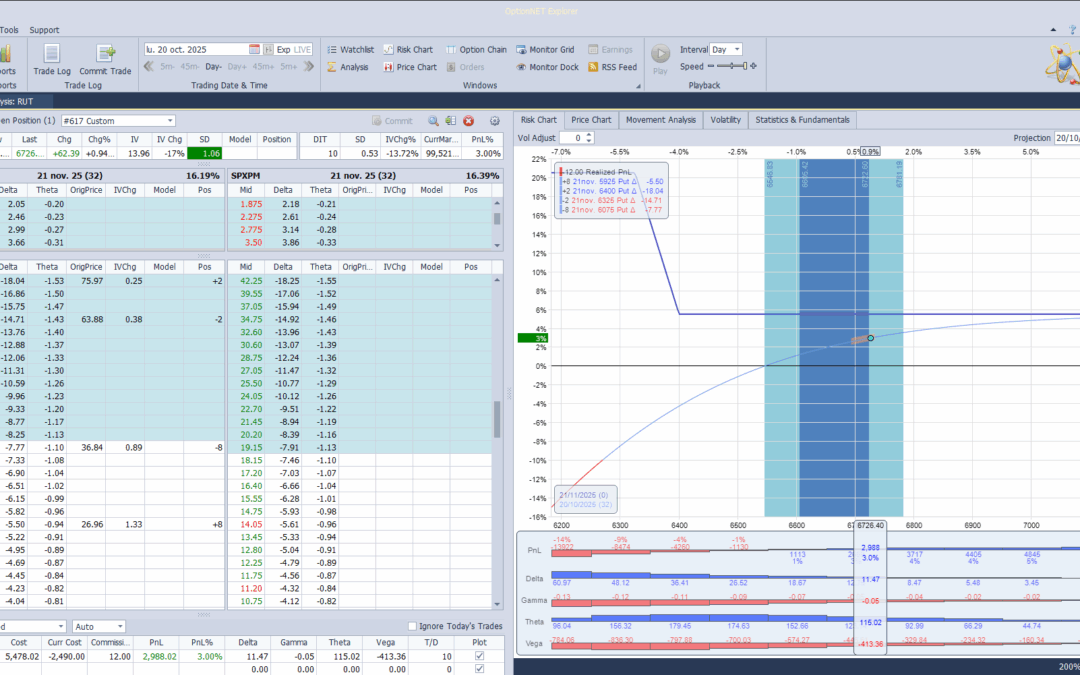Click the 45m- time step button
The image size is (1080, 675).
(189, 67)
